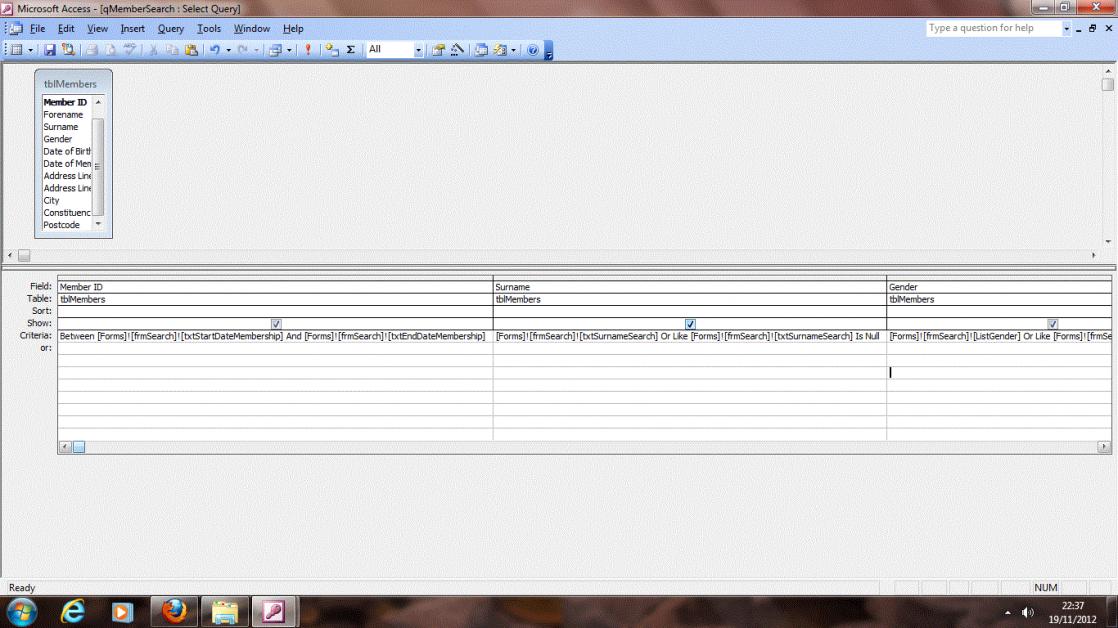Click the Build expression icon

457,50
